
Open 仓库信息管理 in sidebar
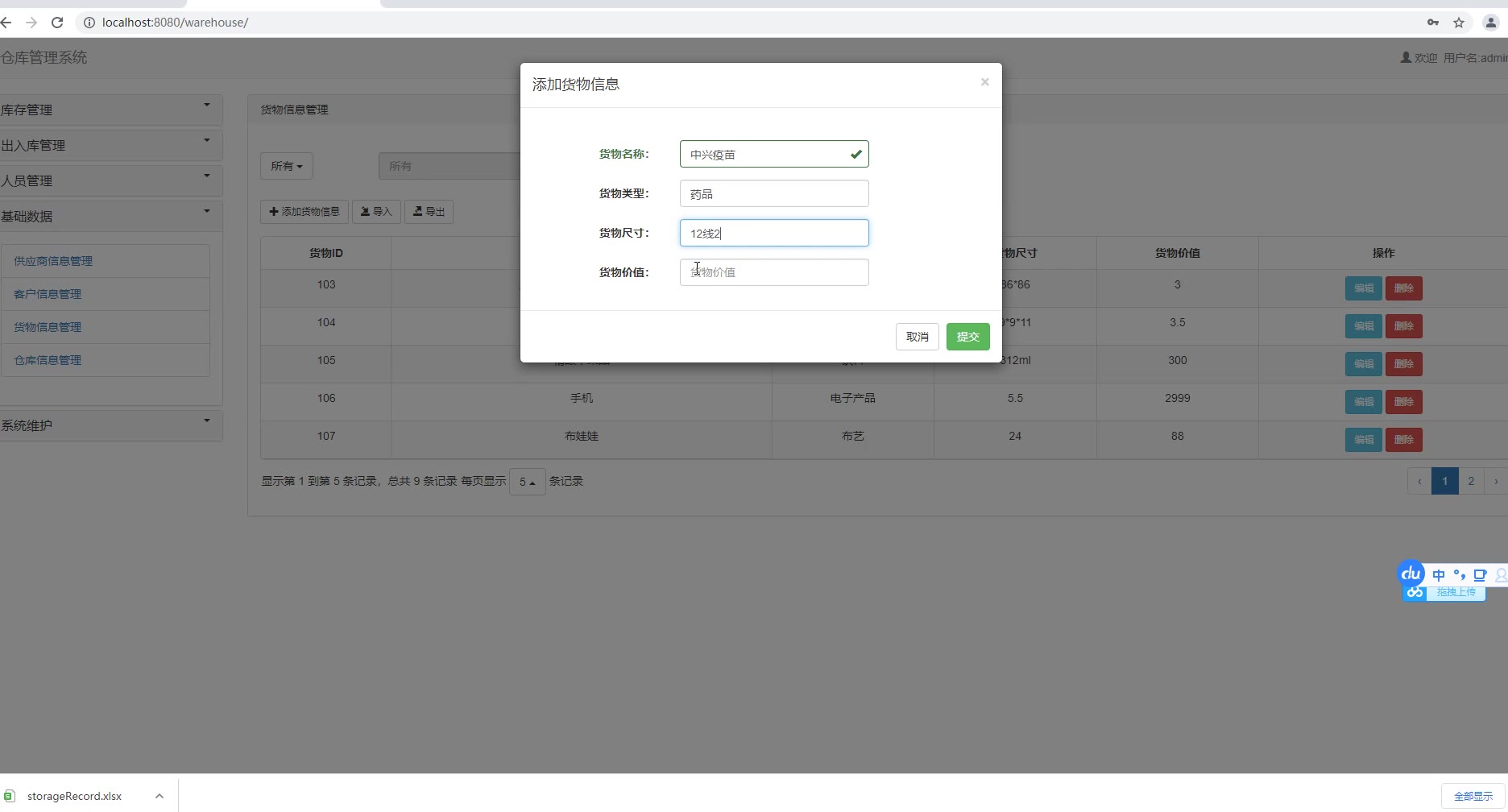coord(48,360)
